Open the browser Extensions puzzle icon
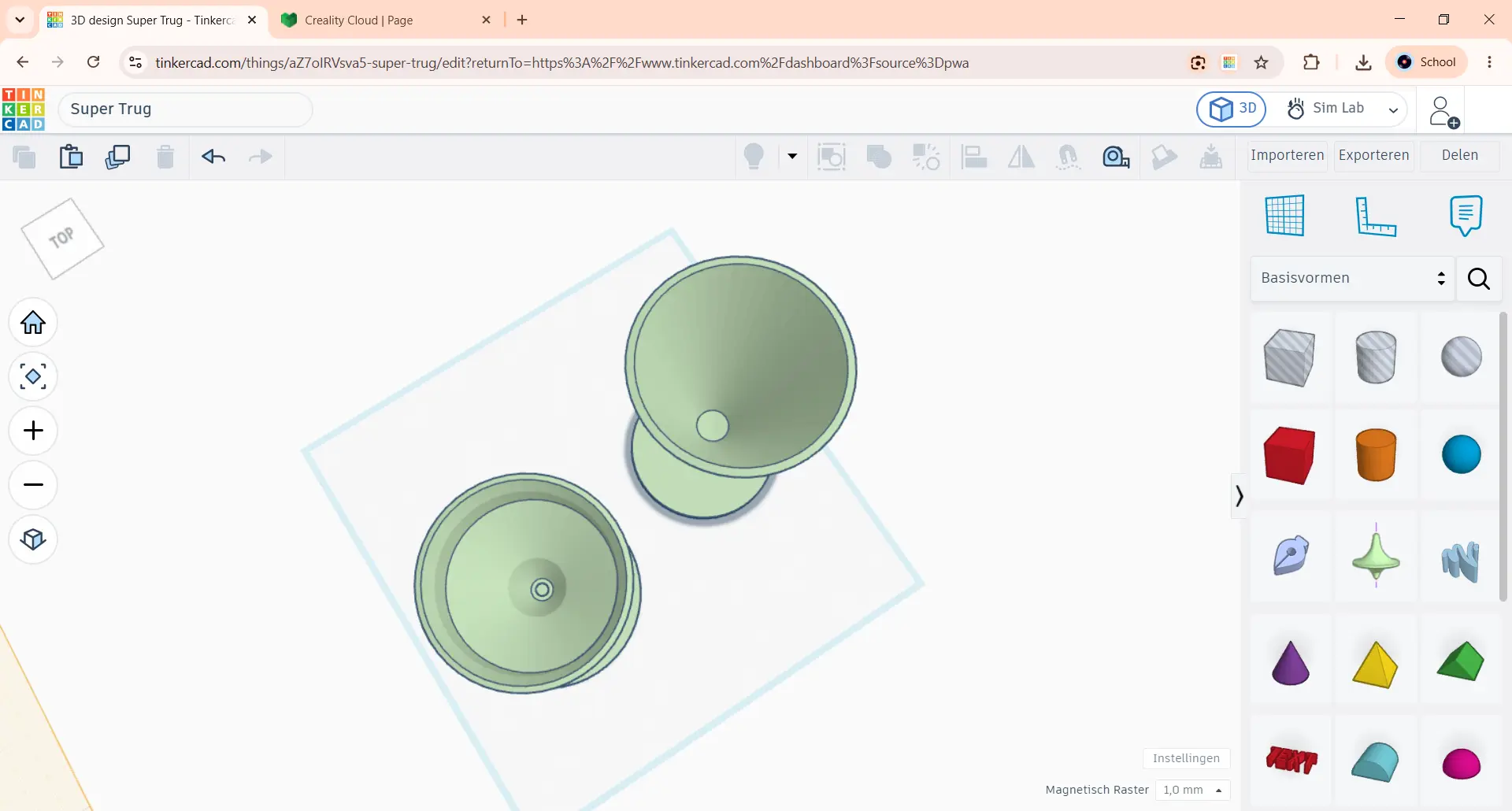The height and width of the screenshot is (811, 1512). 1311,62
